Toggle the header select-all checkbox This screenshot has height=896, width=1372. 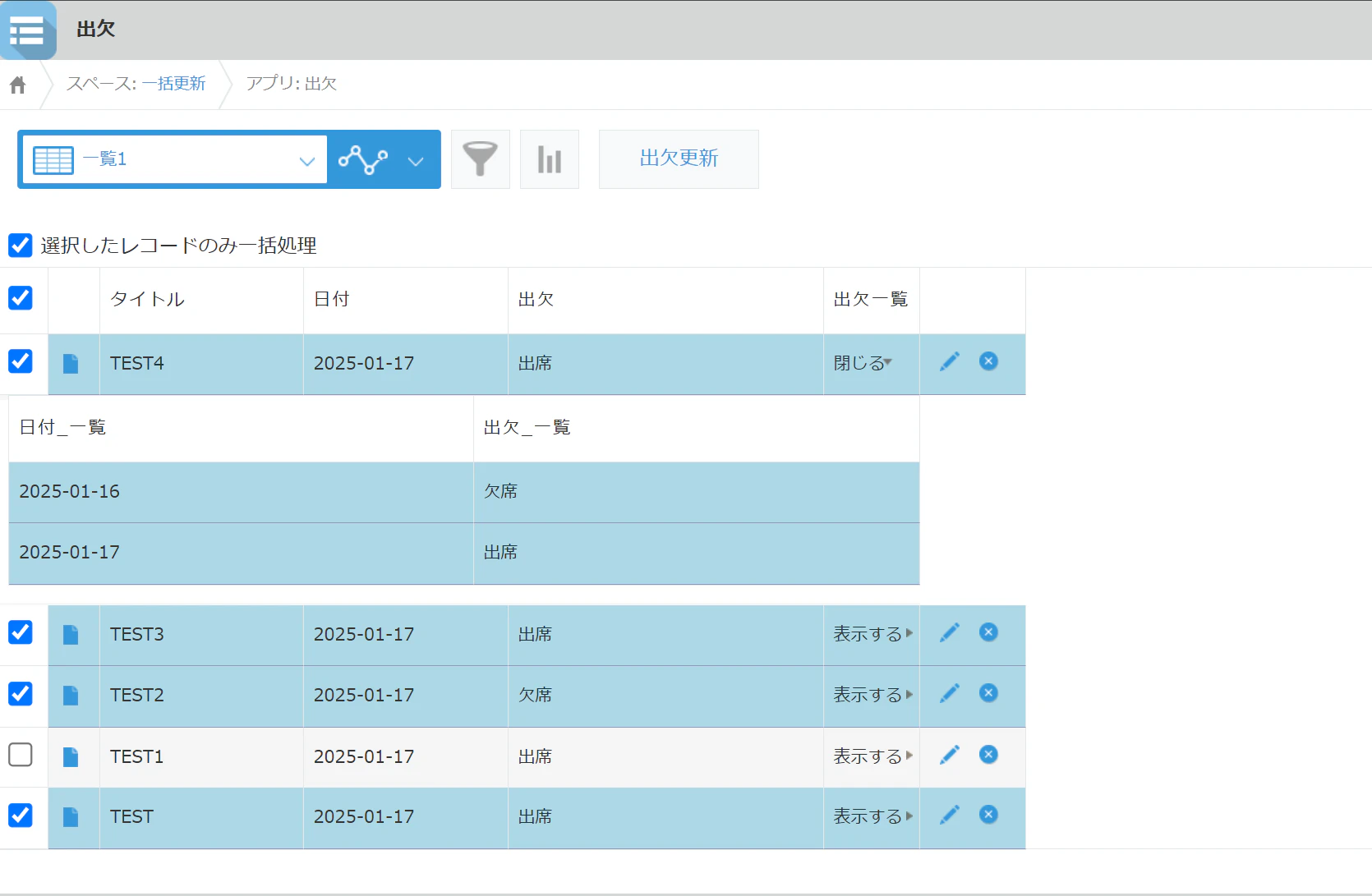click(21, 298)
